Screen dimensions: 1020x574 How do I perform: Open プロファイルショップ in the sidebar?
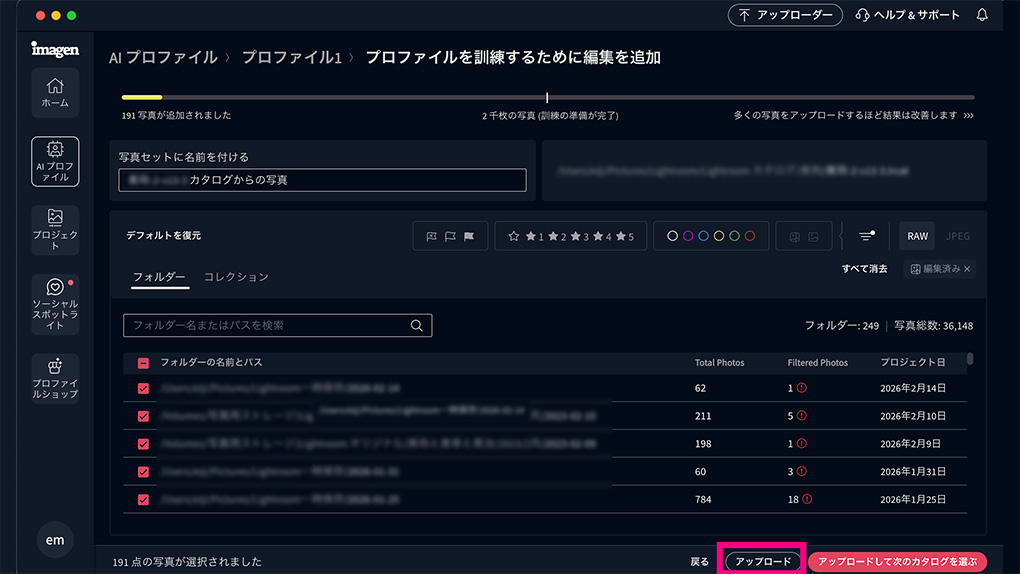(x=55, y=377)
